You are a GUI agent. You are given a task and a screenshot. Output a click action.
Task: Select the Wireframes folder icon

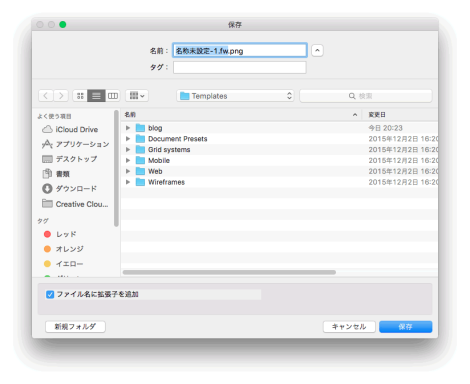coord(140,182)
